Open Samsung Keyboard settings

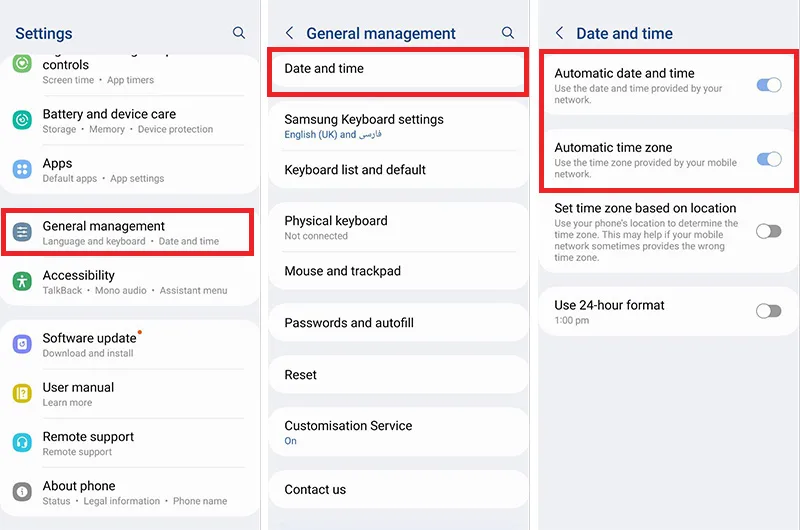coord(397,126)
